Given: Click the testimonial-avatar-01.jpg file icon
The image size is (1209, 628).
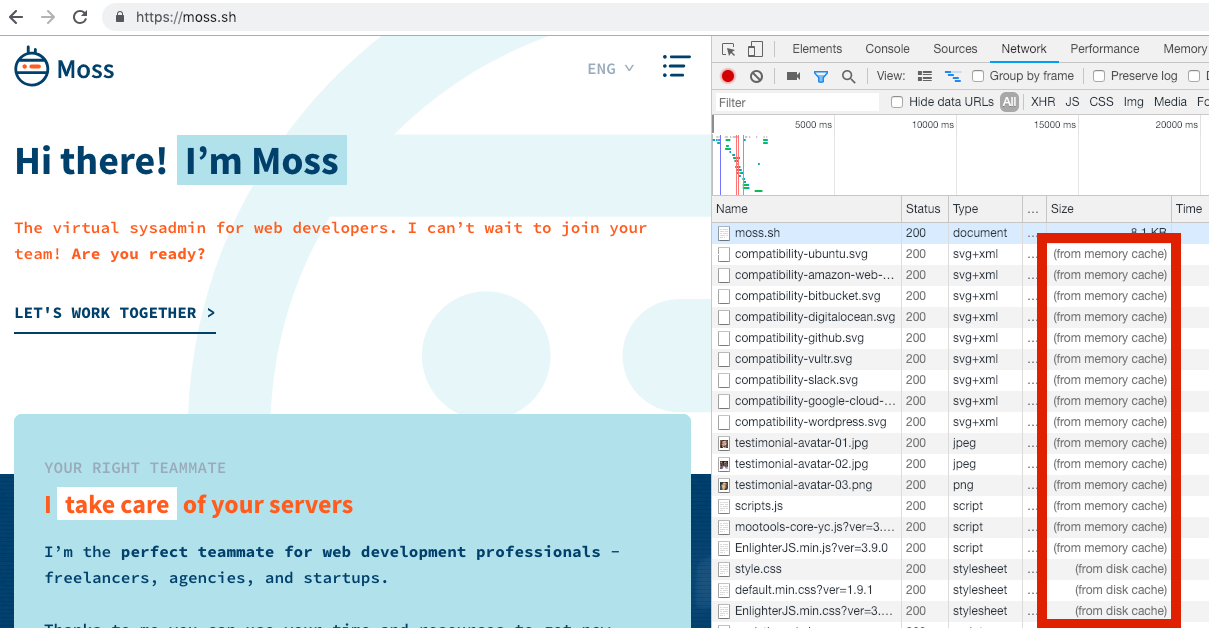Looking at the screenshot, I should (724, 443).
